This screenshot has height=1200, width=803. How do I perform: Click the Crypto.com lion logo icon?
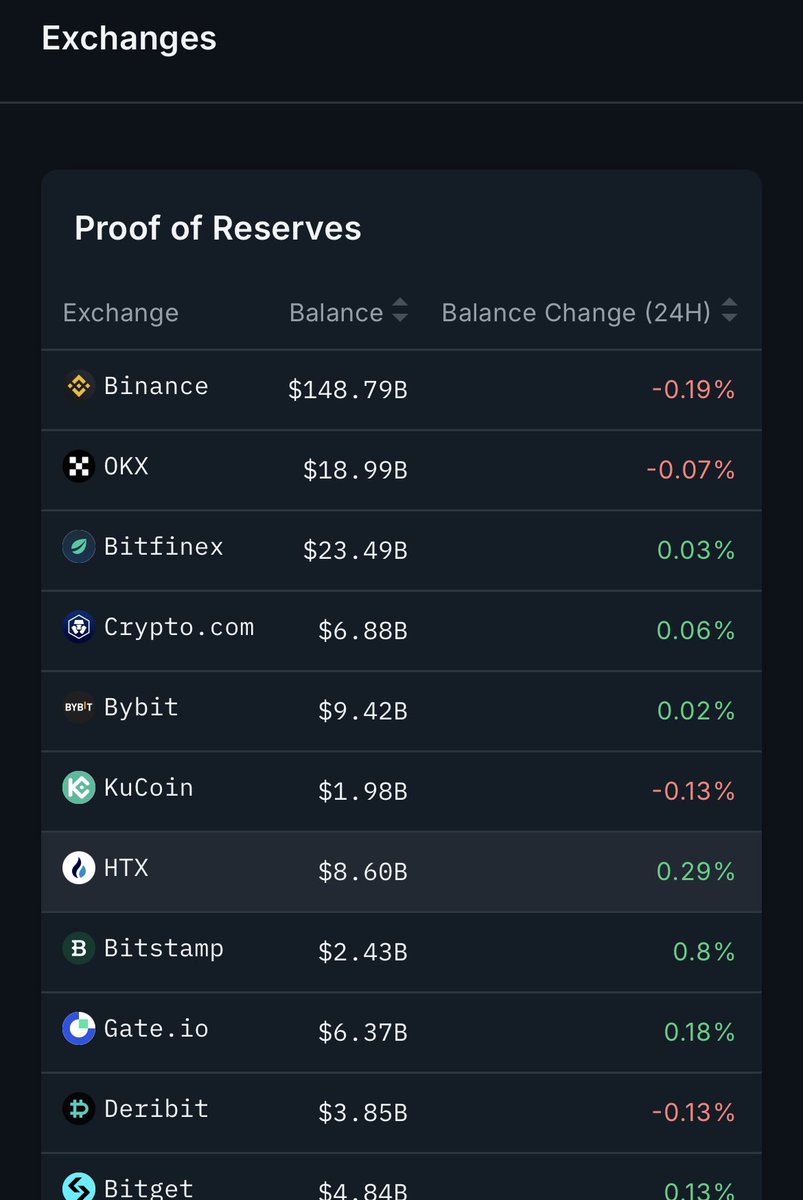click(79, 627)
